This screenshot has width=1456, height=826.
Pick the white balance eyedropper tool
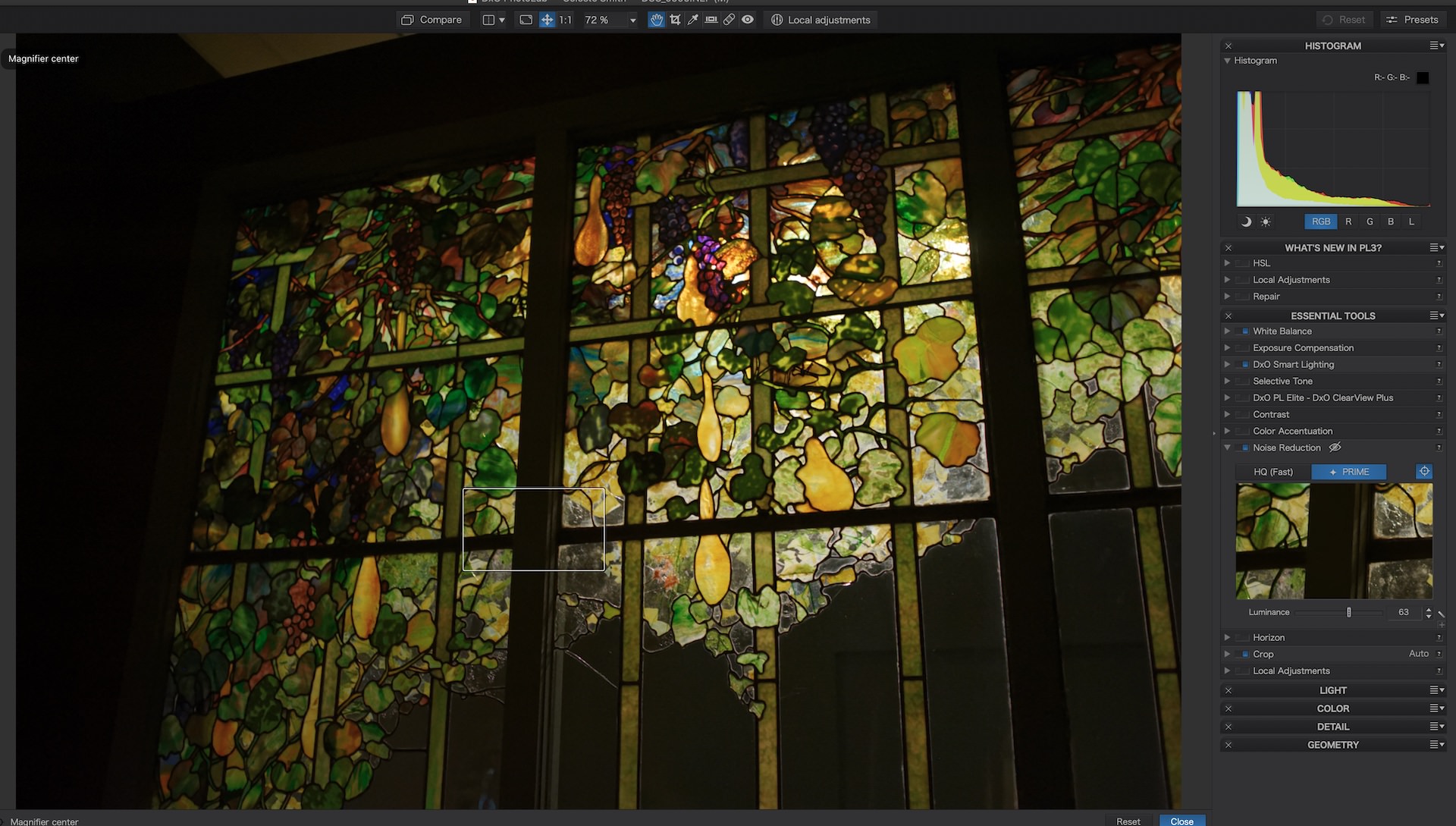click(693, 20)
